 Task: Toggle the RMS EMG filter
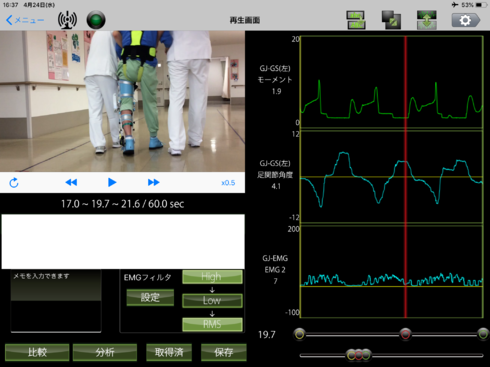click(212, 324)
